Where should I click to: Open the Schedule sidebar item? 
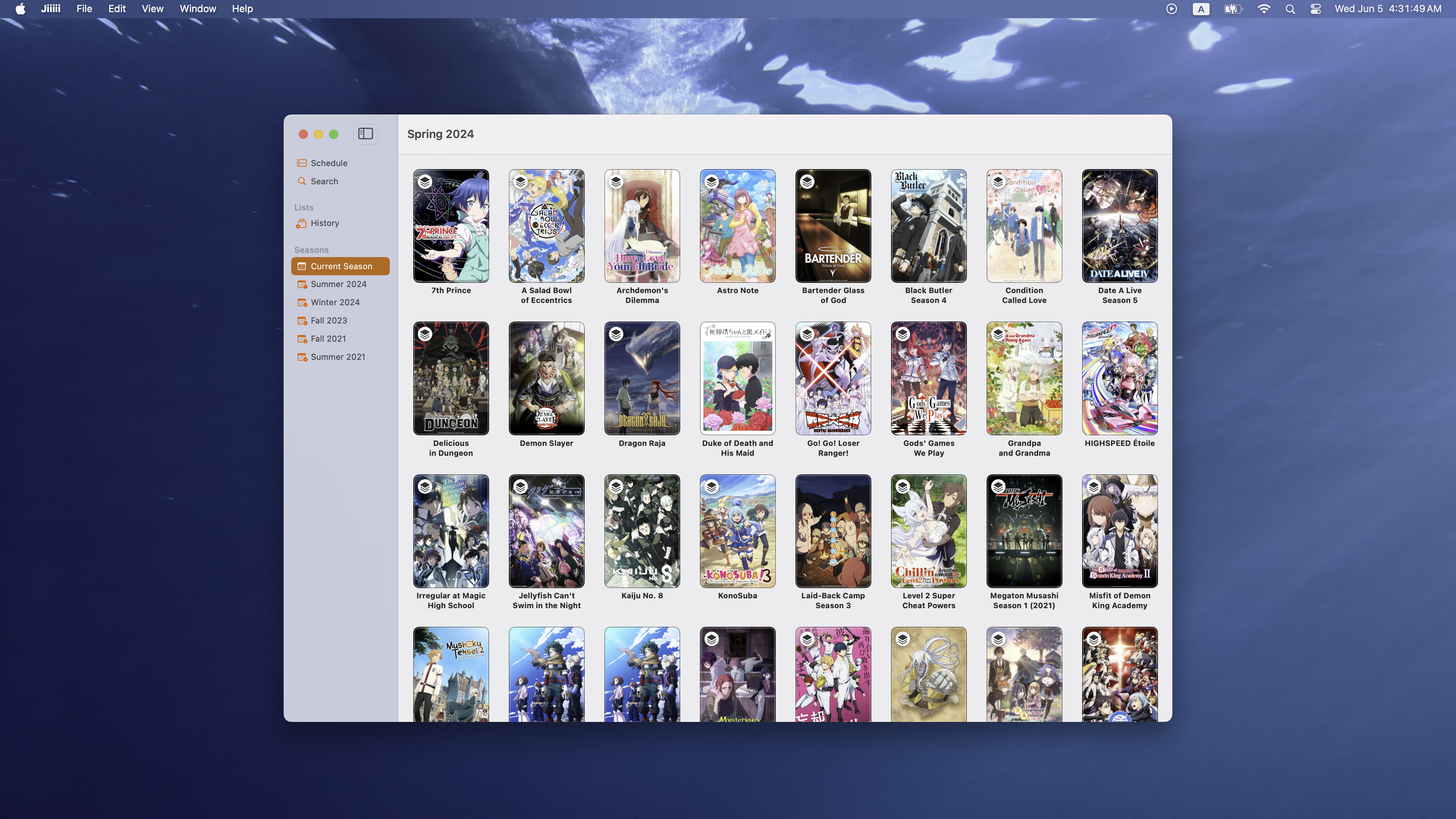328,163
